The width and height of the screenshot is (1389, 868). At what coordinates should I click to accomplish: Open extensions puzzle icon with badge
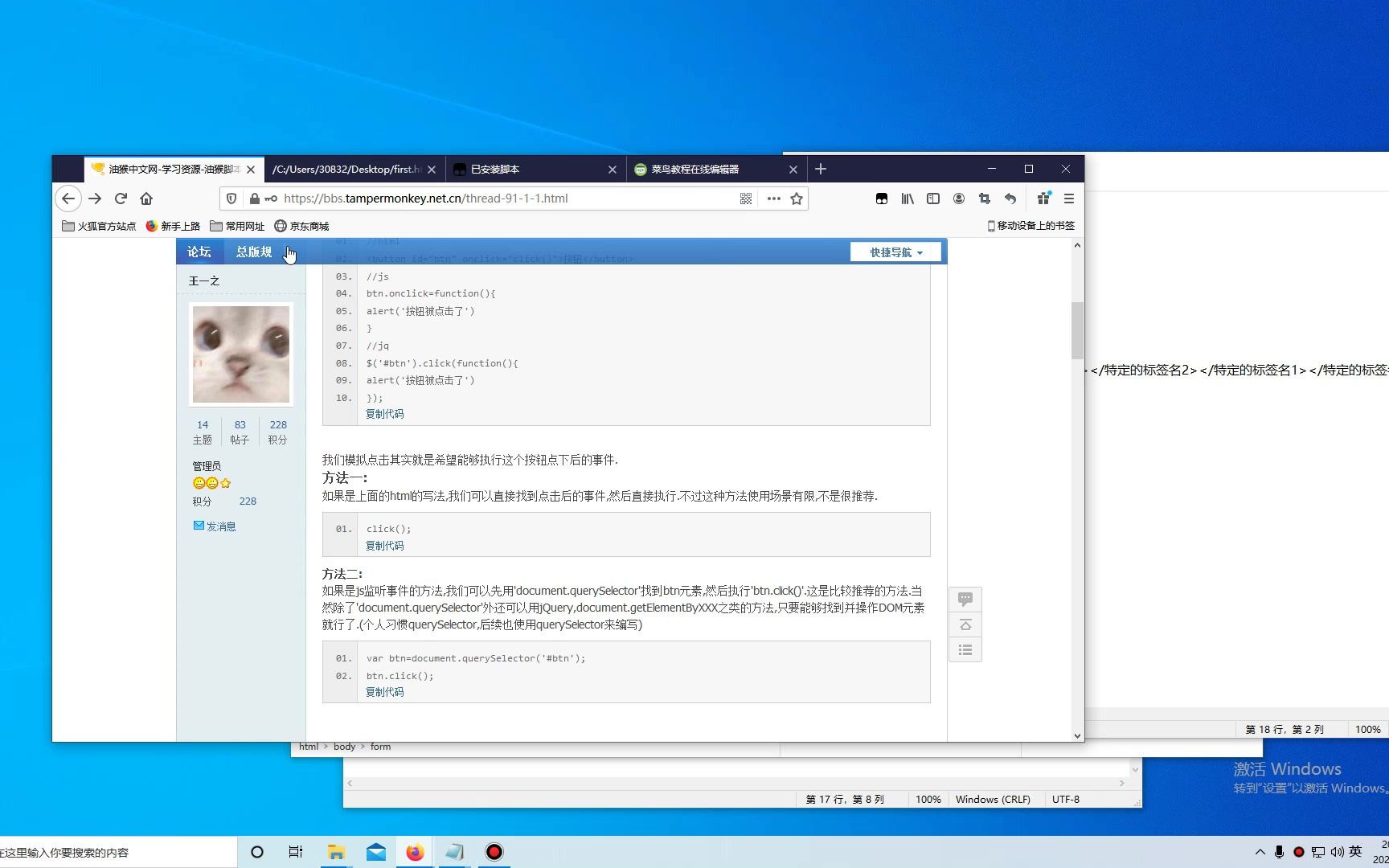(x=1043, y=199)
